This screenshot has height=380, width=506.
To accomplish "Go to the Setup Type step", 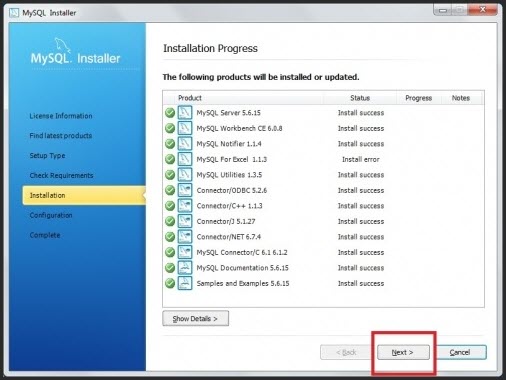I will pyautogui.click(x=47, y=156).
